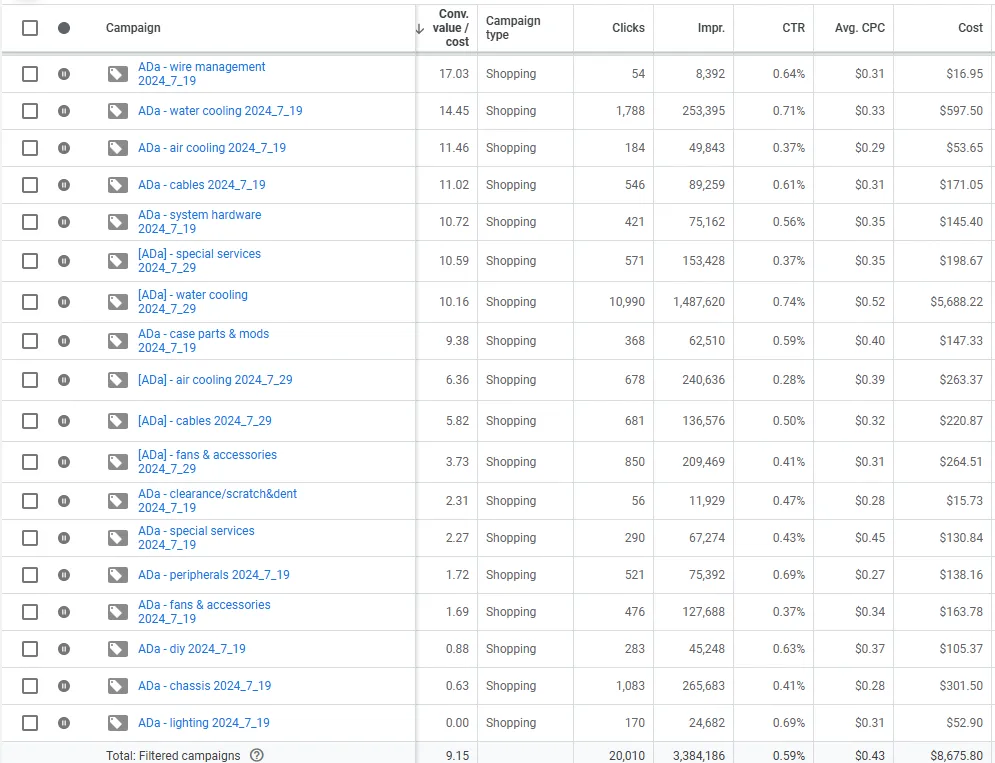Toggle the select-all checkbox in the header
Image resolution: width=995 pixels, height=763 pixels.
[29, 27]
